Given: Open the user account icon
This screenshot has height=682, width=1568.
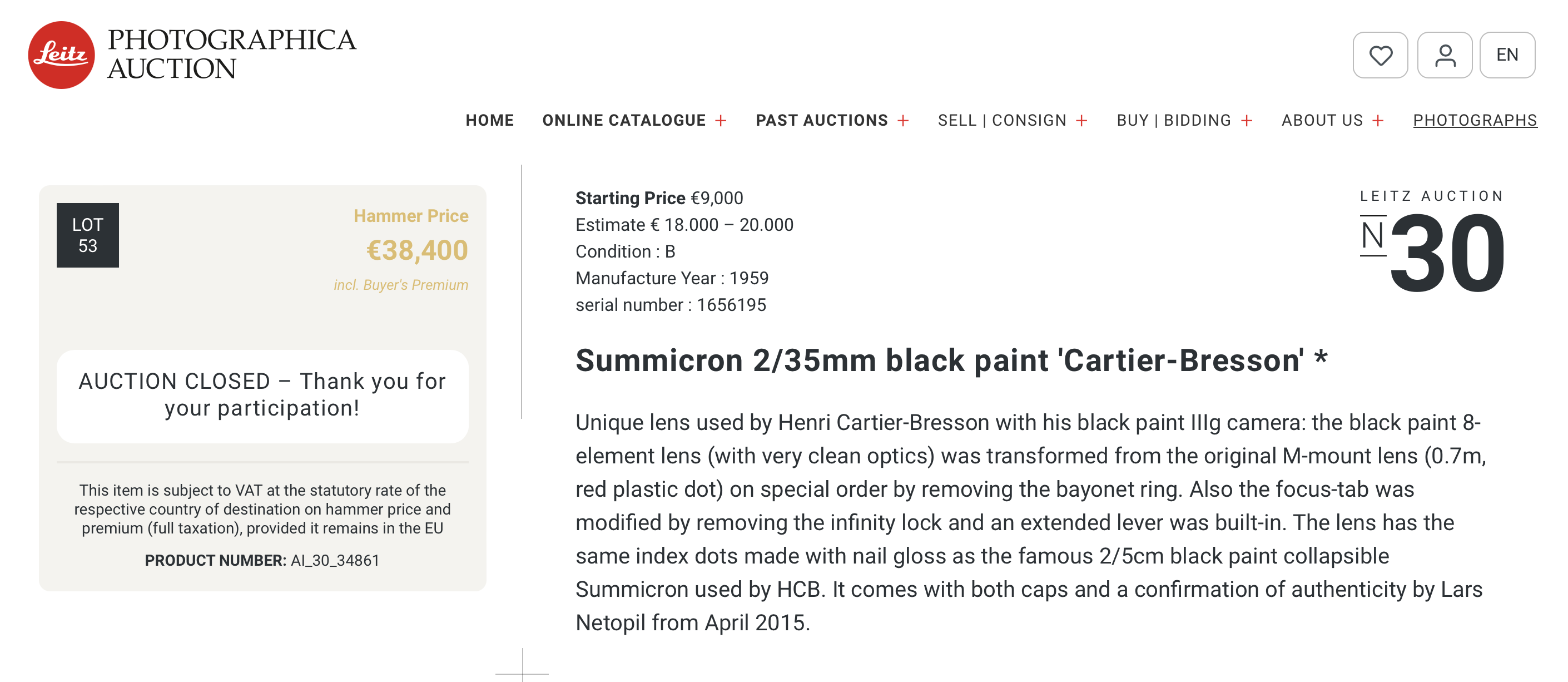Looking at the screenshot, I should pyautogui.click(x=1445, y=55).
